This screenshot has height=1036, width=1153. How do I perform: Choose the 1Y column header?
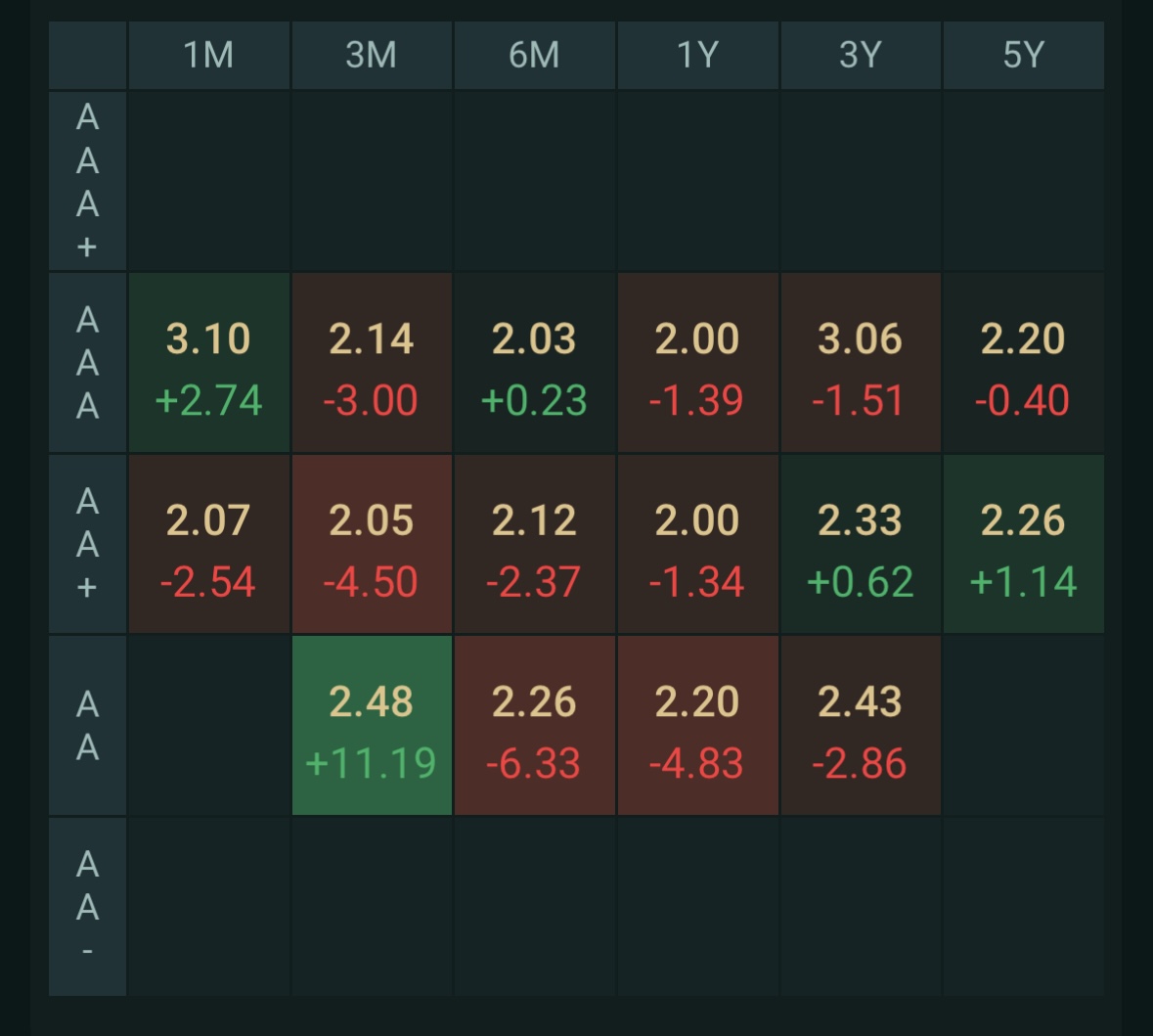(x=697, y=55)
